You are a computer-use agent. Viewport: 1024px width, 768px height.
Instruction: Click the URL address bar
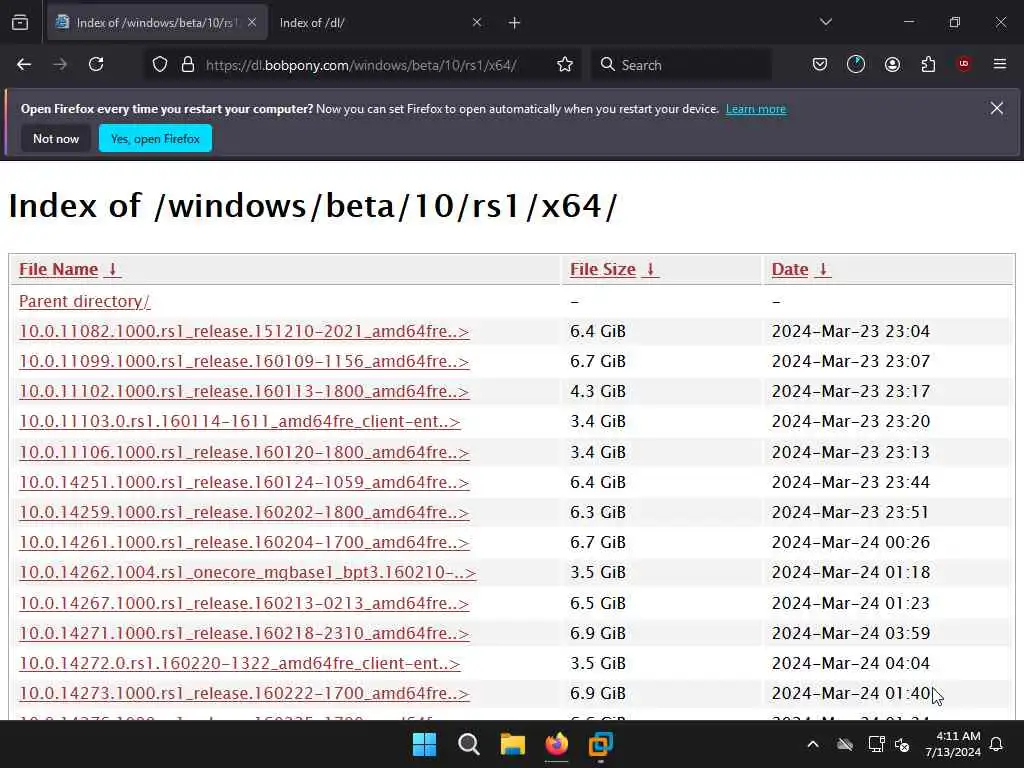click(361, 65)
